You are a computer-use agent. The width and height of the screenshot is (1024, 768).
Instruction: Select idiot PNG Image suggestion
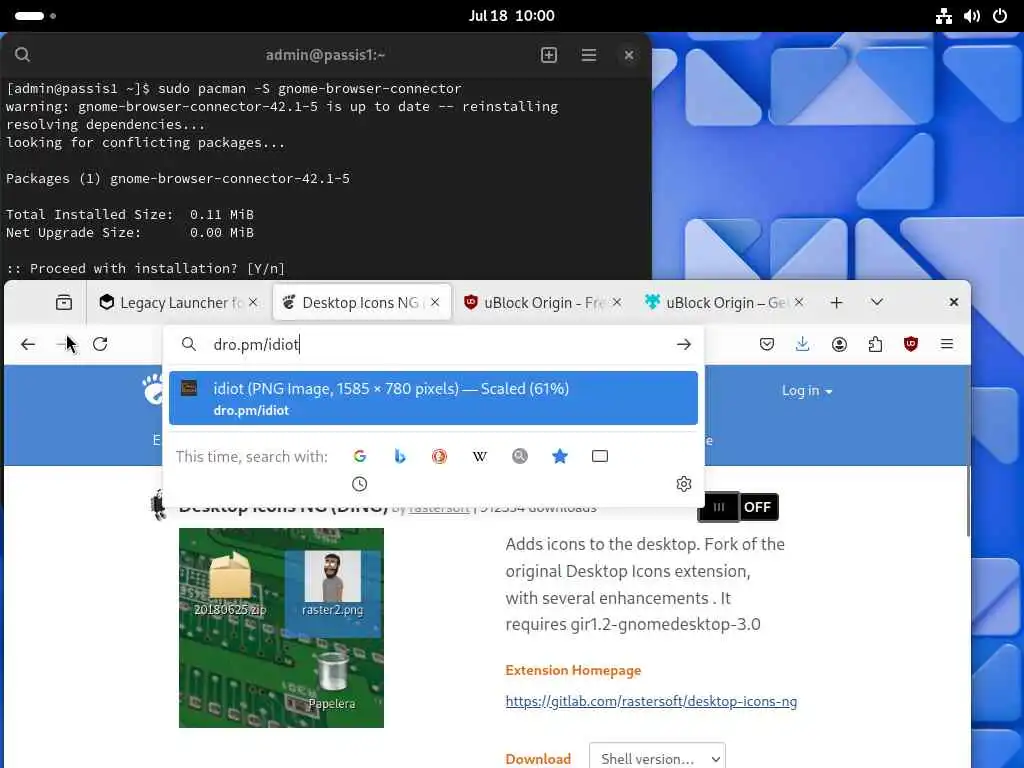point(433,398)
